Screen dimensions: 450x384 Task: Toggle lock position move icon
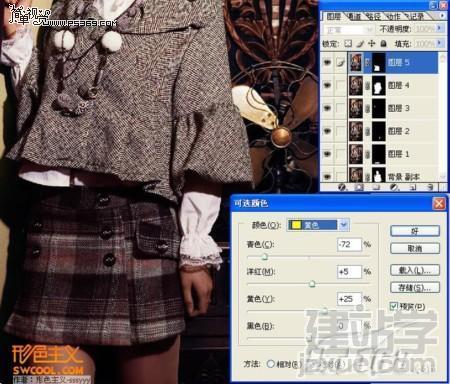[371, 44]
